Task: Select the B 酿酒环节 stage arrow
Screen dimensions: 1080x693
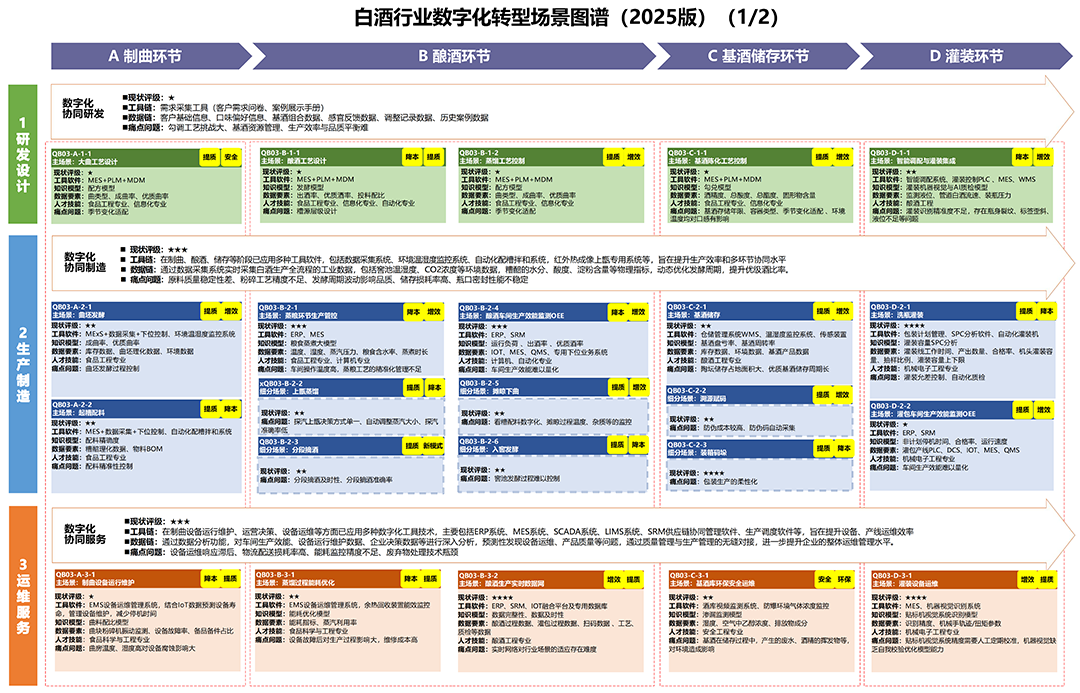Action: pyautogui.click(x=453, y=56)
